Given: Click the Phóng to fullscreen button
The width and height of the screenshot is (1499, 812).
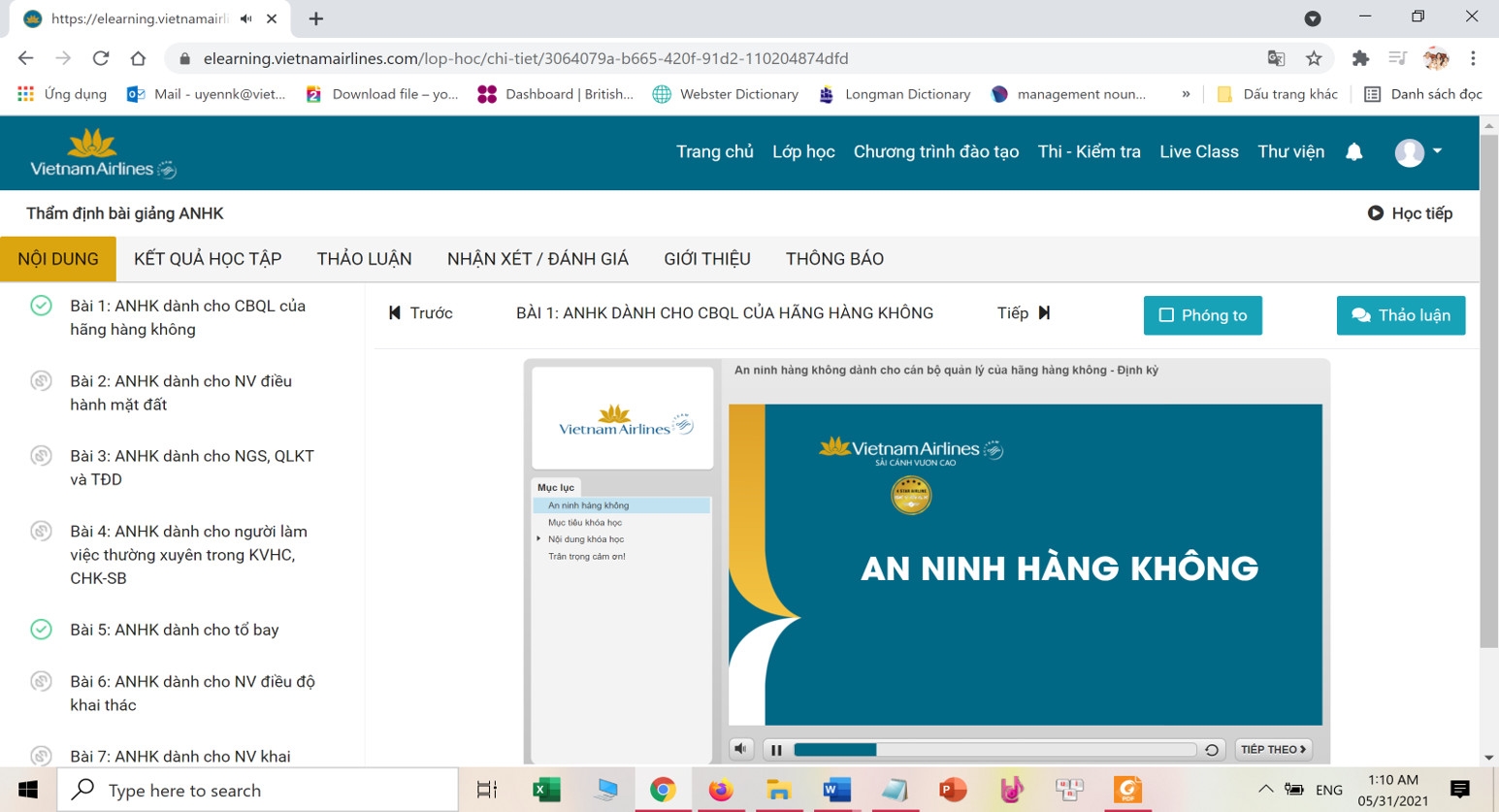Looking at the screenshot, I should pos(1202,314).
